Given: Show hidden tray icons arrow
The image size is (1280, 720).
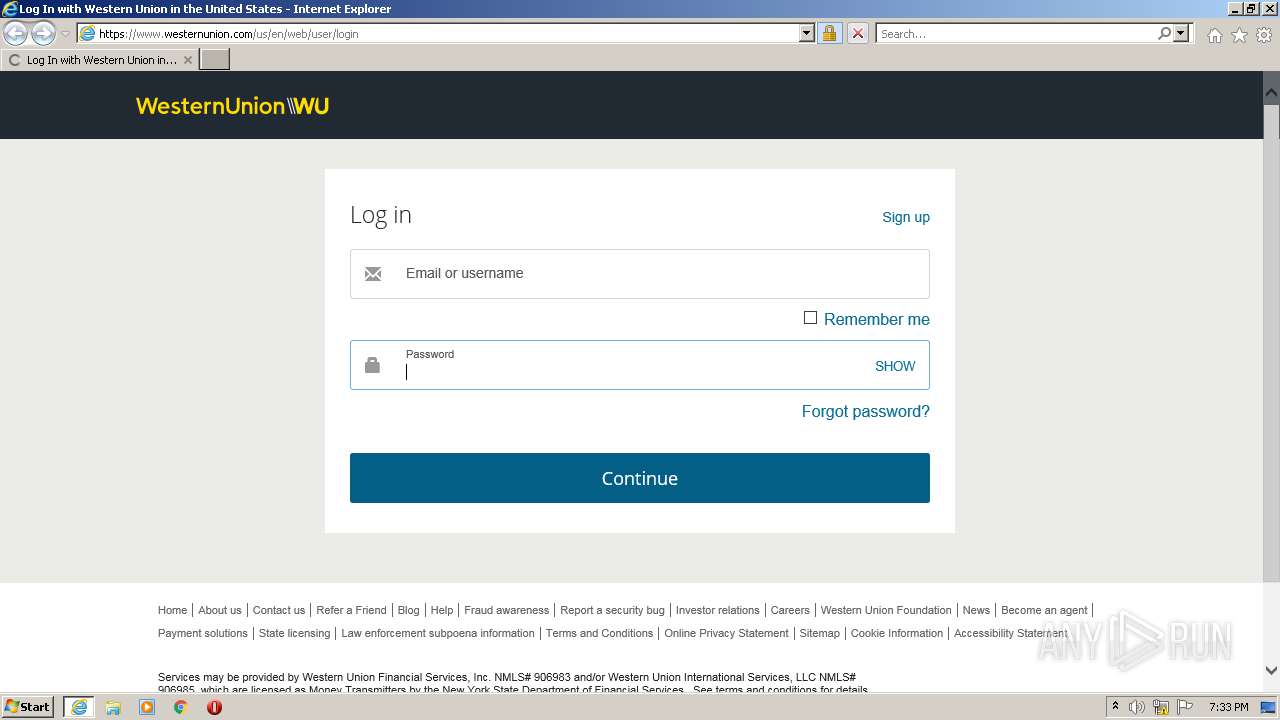Looking at the screenshot, I should [1115, 707].
